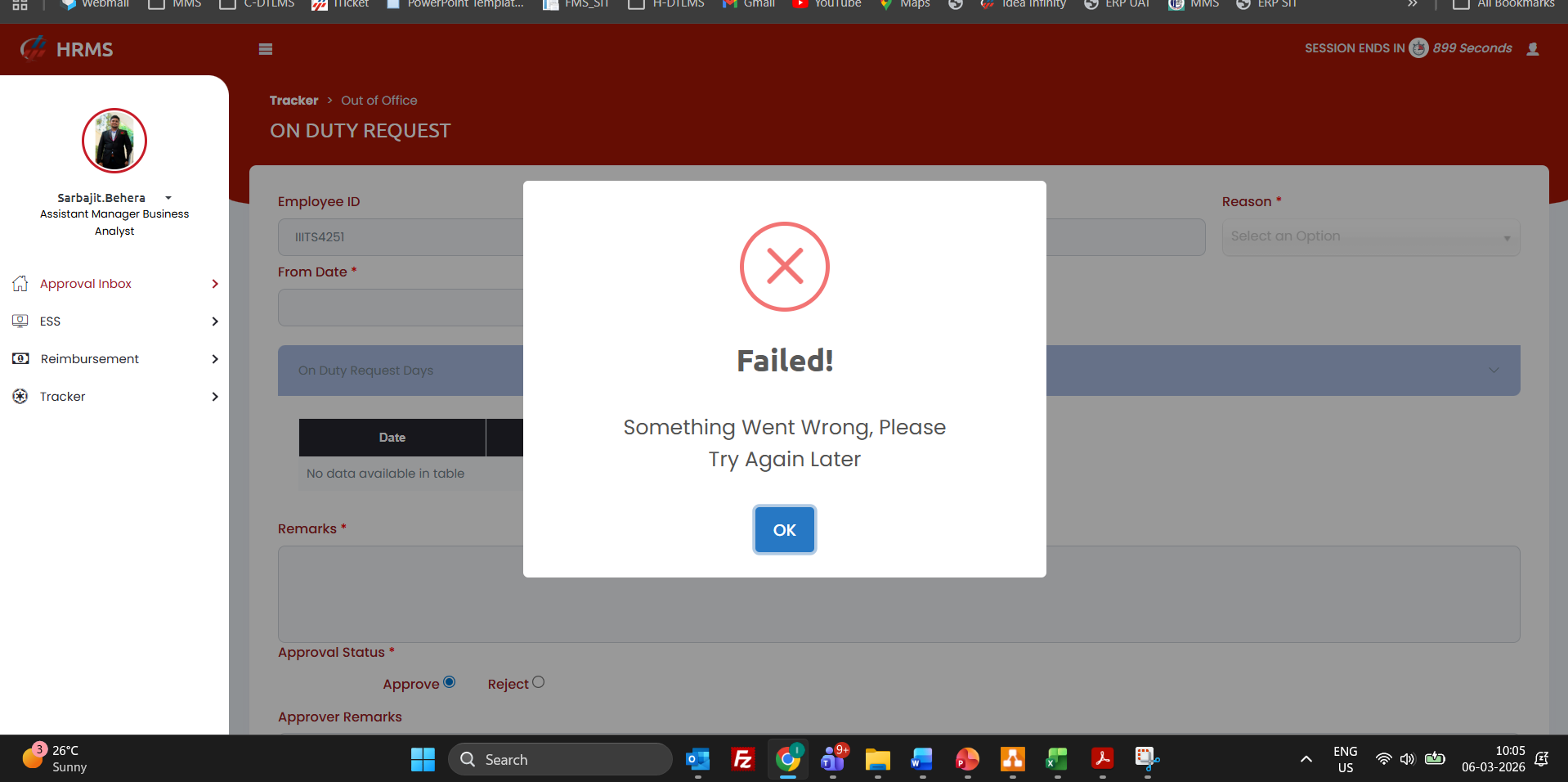1568x782 pixels.
Task: Click the HRMS logo
Action: pos(67,49)
